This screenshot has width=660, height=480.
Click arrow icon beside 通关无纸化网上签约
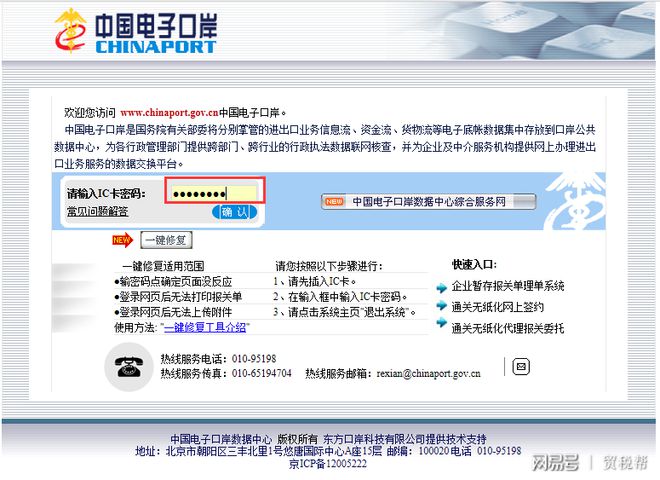(x=442, y=305)
